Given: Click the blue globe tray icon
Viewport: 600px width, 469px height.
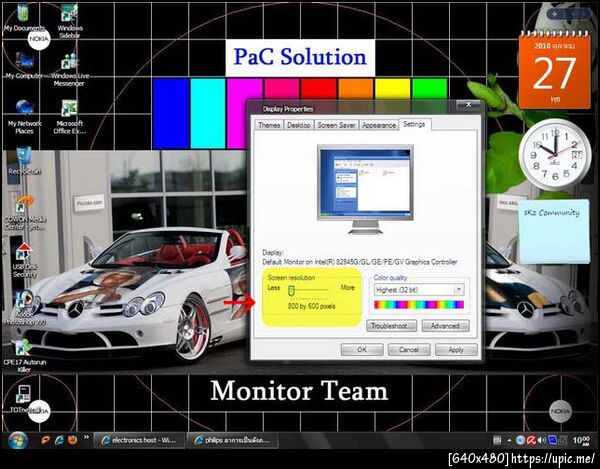Looking at the screenshot, I should 520,440.
